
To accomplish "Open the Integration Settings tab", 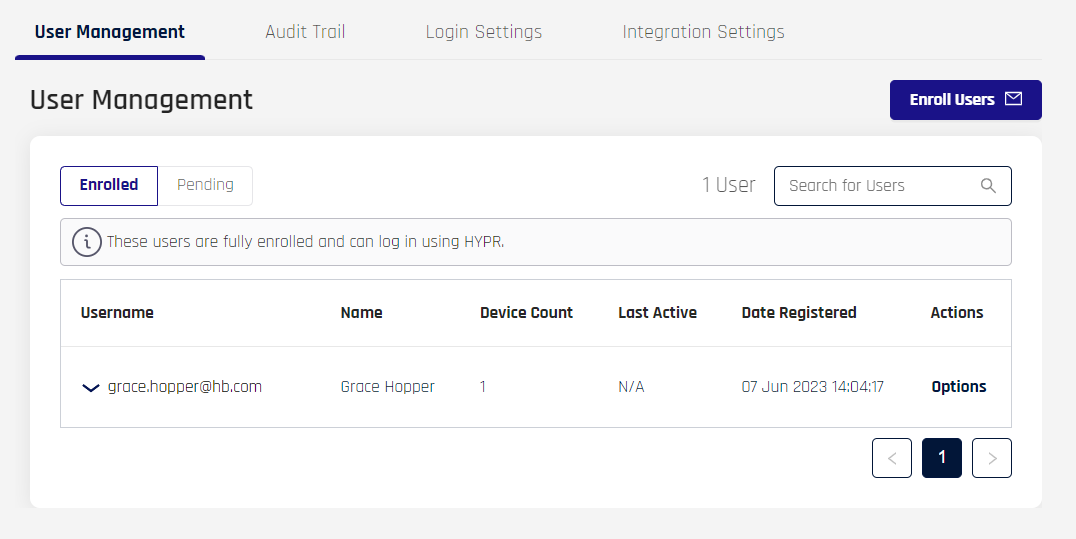I will (x=703, y=32).
